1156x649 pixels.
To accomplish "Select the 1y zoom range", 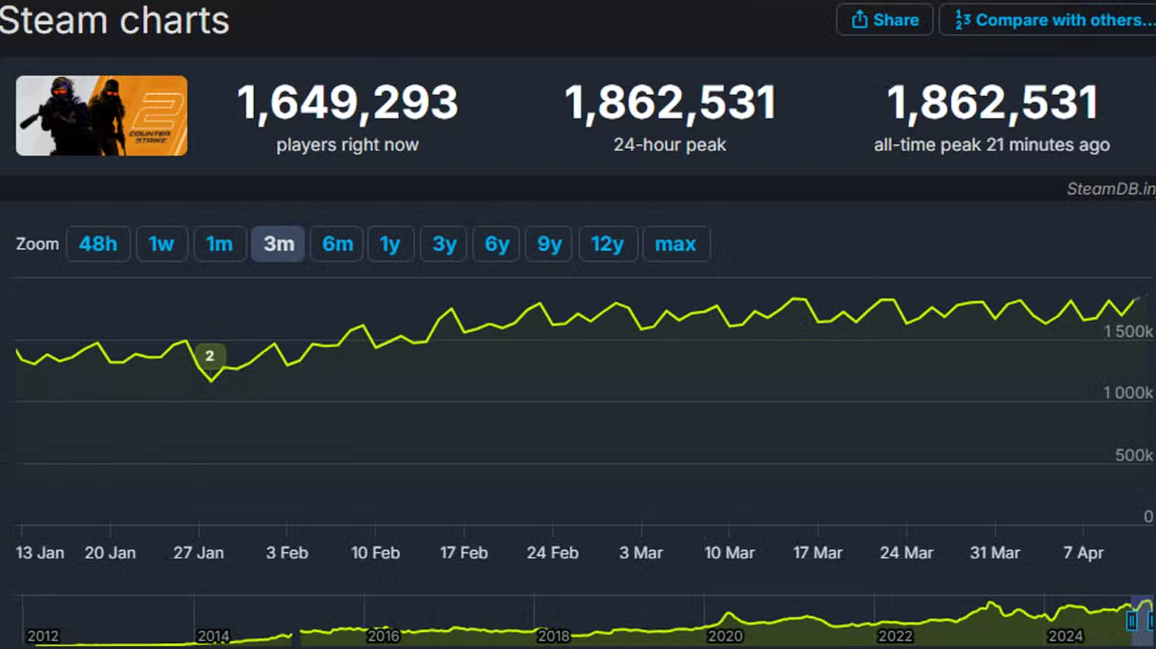I will click(390, 244).
